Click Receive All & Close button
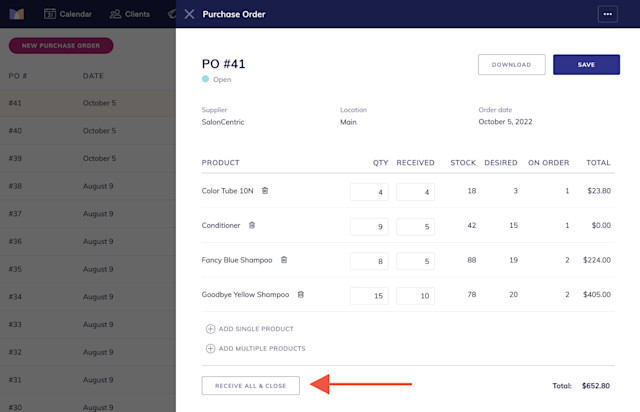Image resolution: width=640 pixels, height=412 pixels. [251, 385]
